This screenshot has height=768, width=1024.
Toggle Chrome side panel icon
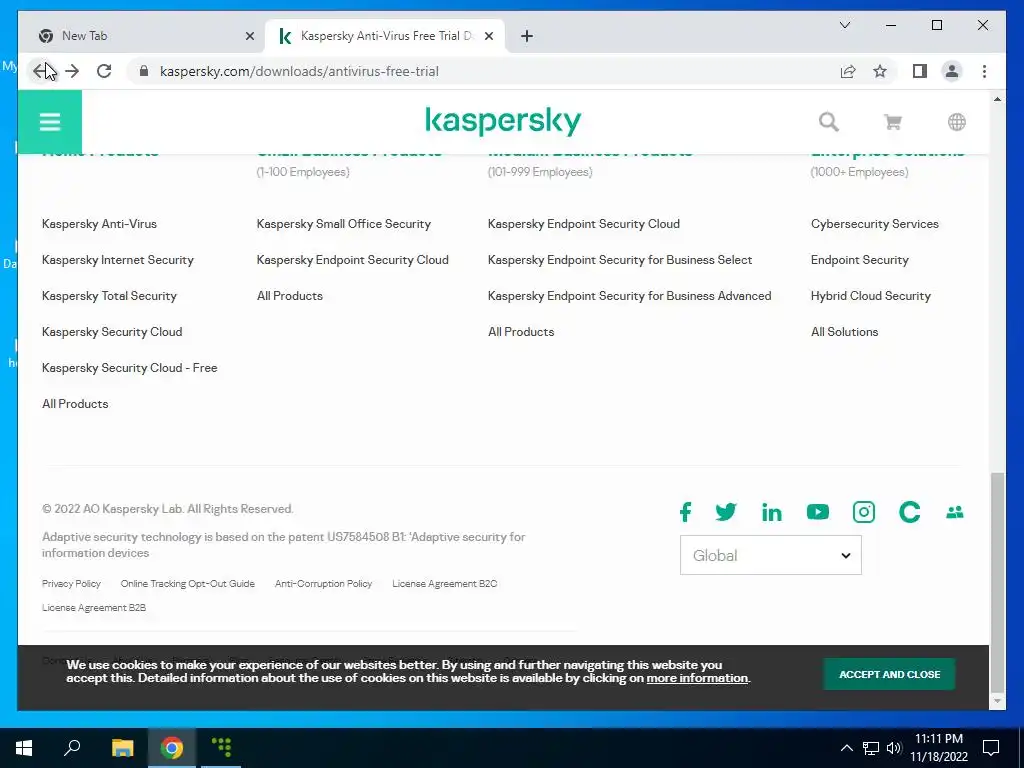coord(920,71)
